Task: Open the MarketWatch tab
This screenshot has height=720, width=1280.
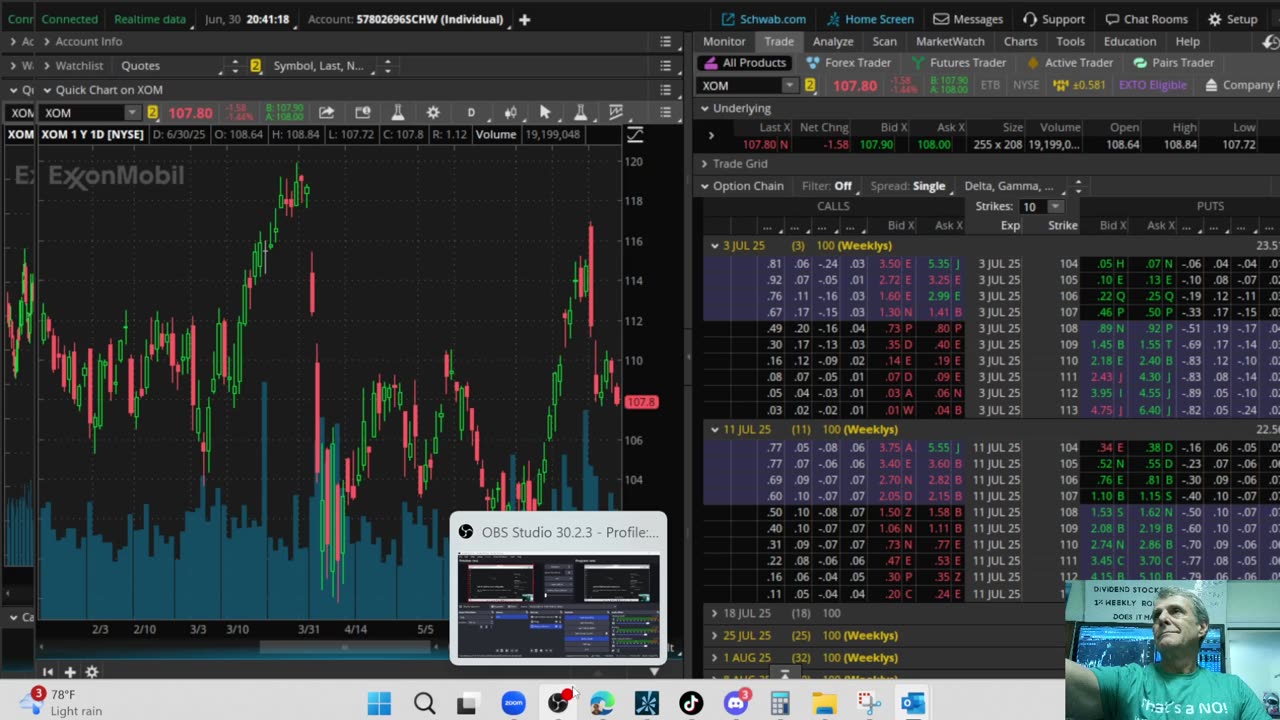Action: click(950, 42)
